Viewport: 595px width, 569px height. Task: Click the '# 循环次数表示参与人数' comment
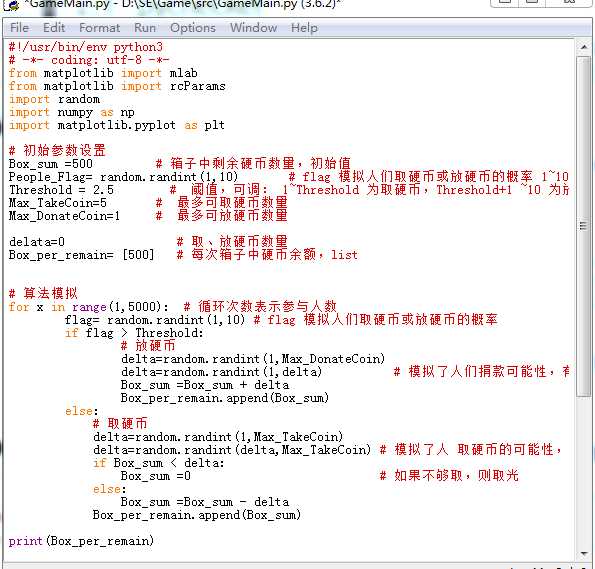[x=260, y=306]
